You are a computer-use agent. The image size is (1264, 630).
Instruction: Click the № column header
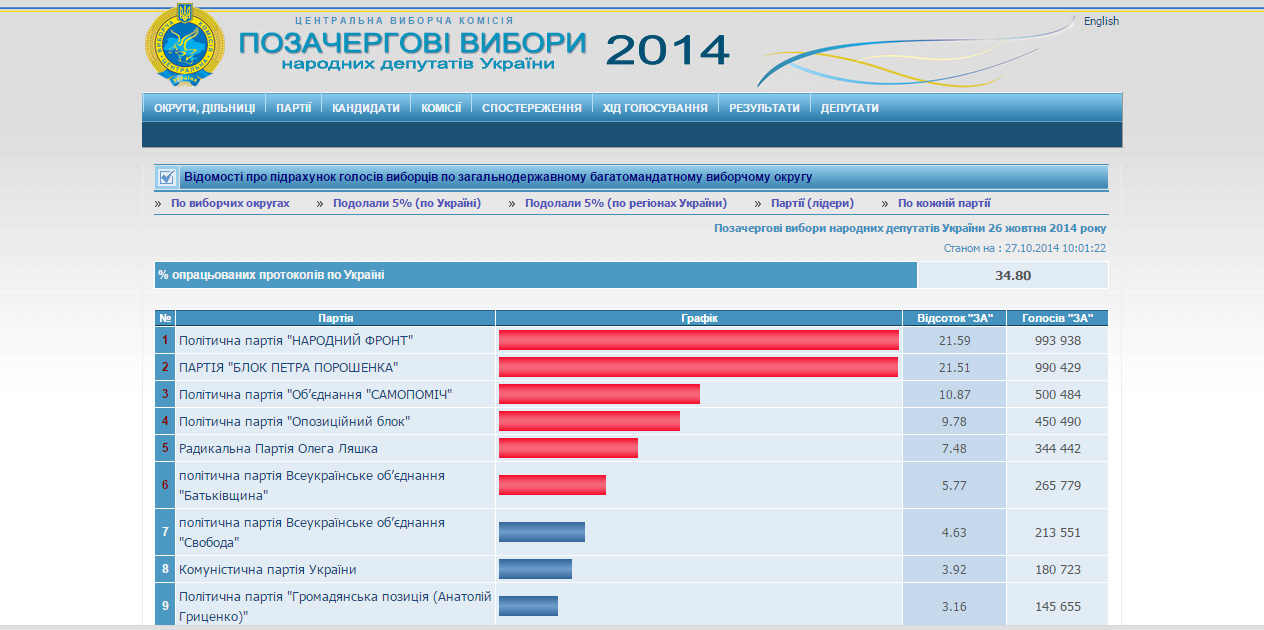[165, 318]
